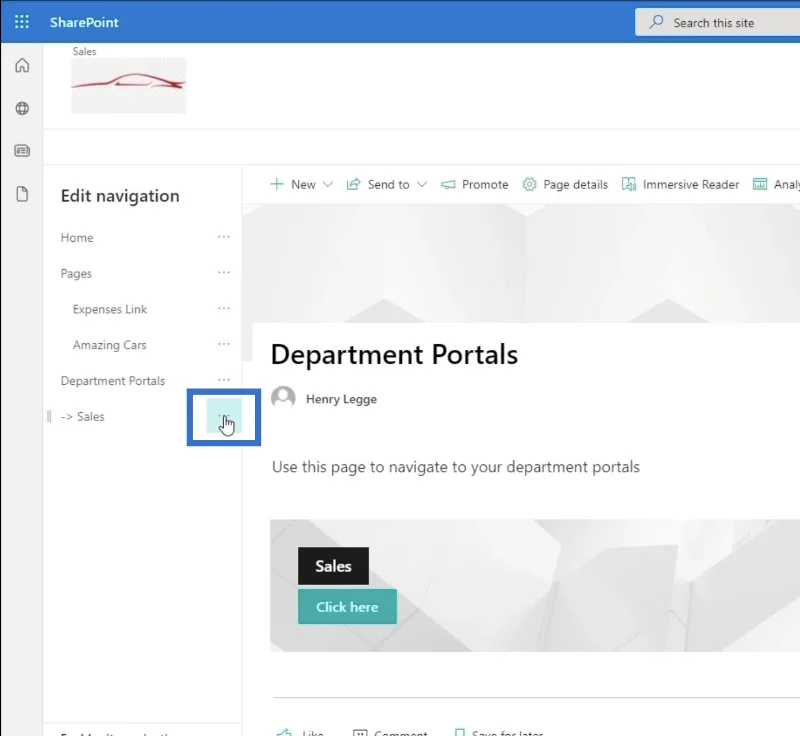Click the Page details gear icon
The width and height of the screenshot is (800, 736).
530,184
